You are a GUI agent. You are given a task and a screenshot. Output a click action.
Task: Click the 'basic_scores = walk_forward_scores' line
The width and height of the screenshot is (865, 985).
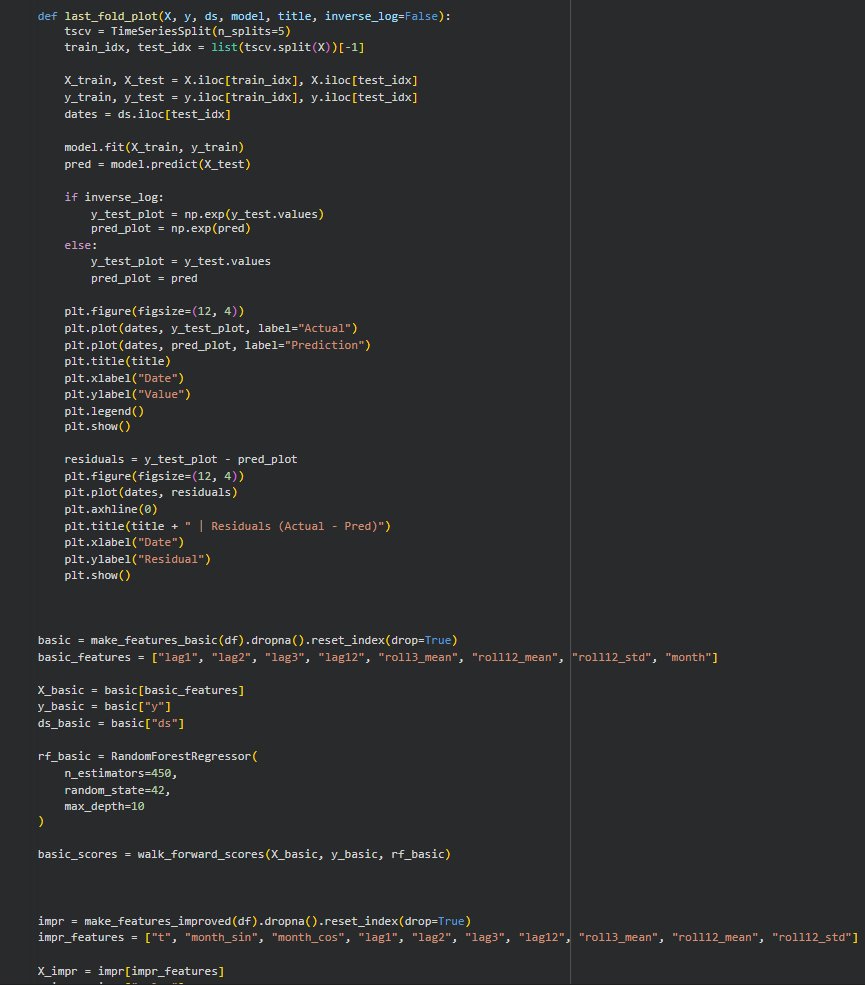(x=244, y=854)
